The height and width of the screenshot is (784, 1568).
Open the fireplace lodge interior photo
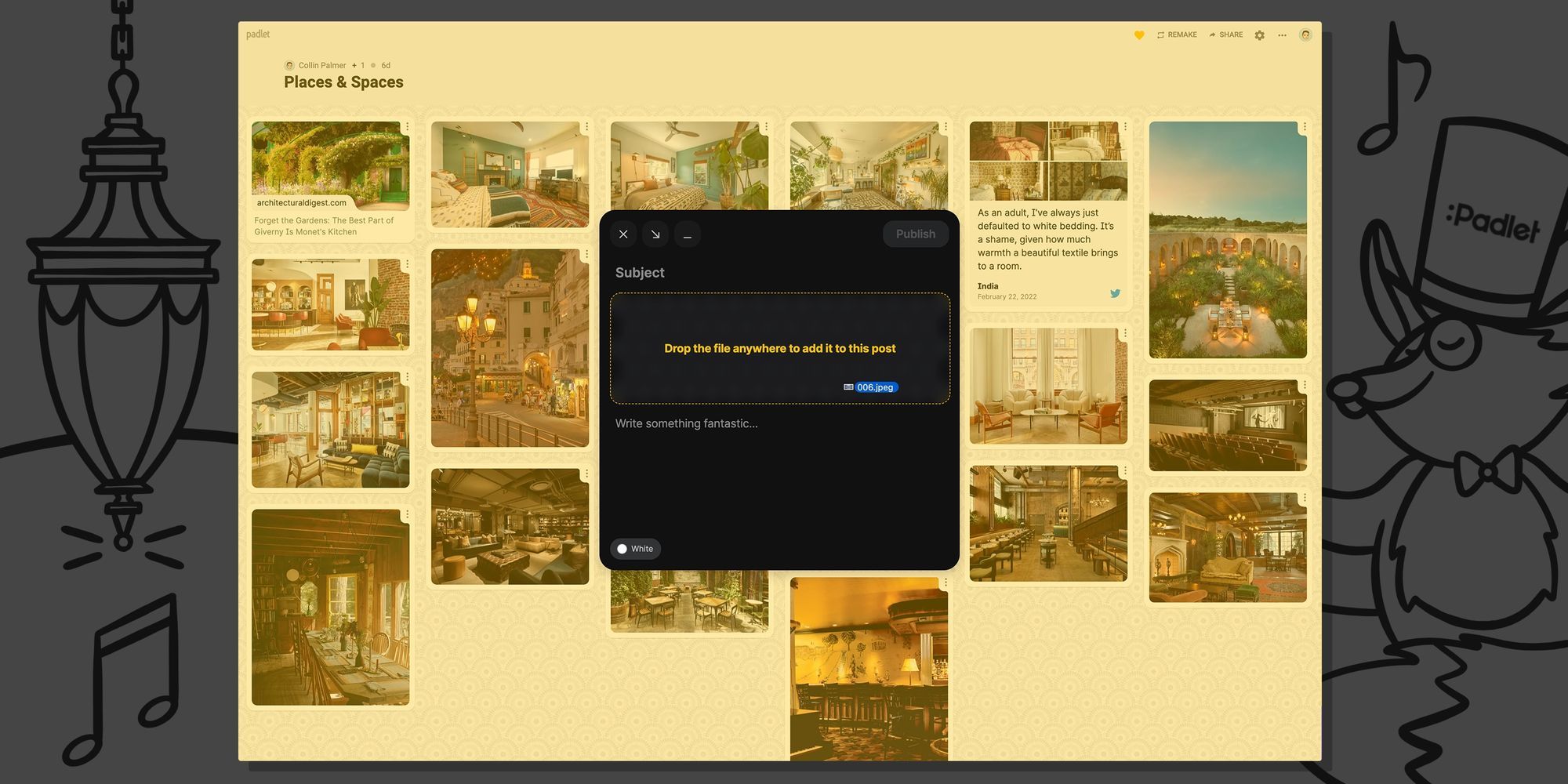(x=1228, y=548)
